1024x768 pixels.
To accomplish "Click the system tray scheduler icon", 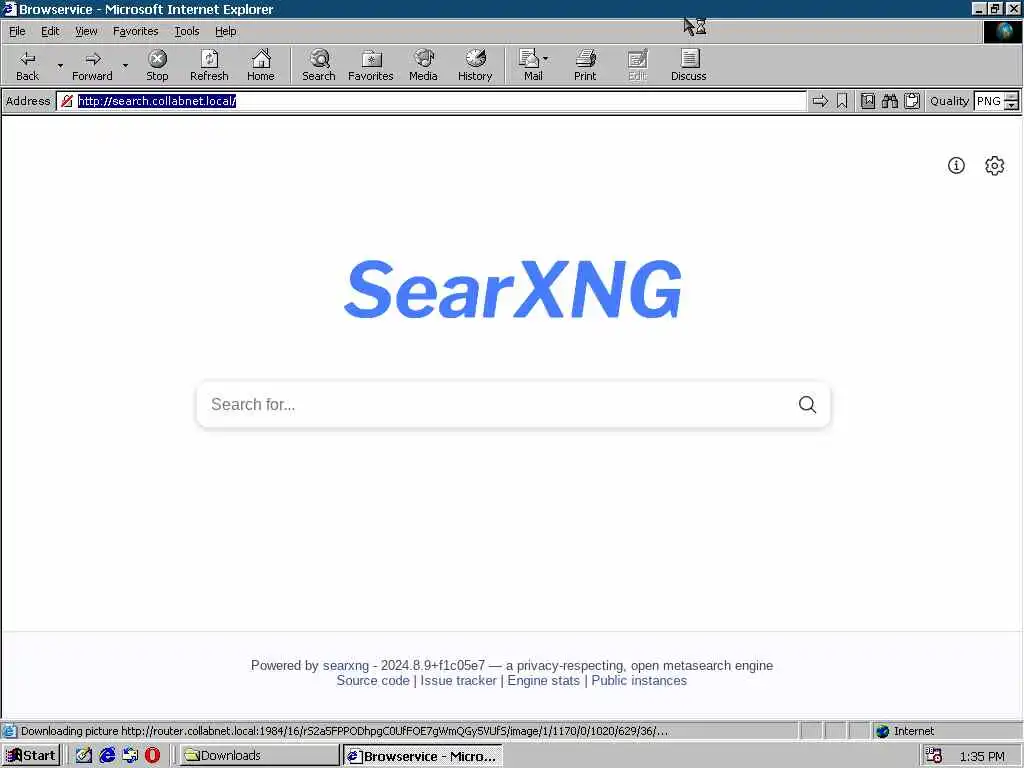I will [934, 756].
